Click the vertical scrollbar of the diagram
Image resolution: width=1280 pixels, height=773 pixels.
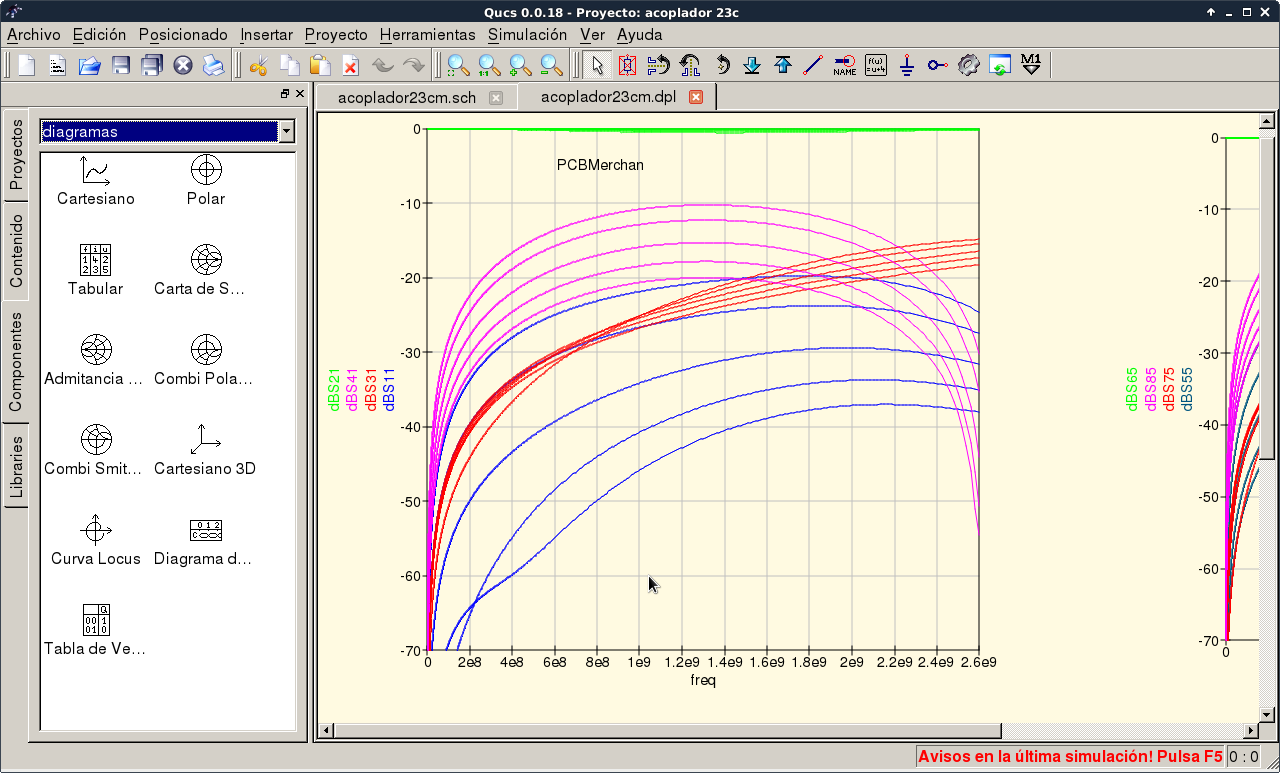pyautogui.click(x=1268, y=300)
